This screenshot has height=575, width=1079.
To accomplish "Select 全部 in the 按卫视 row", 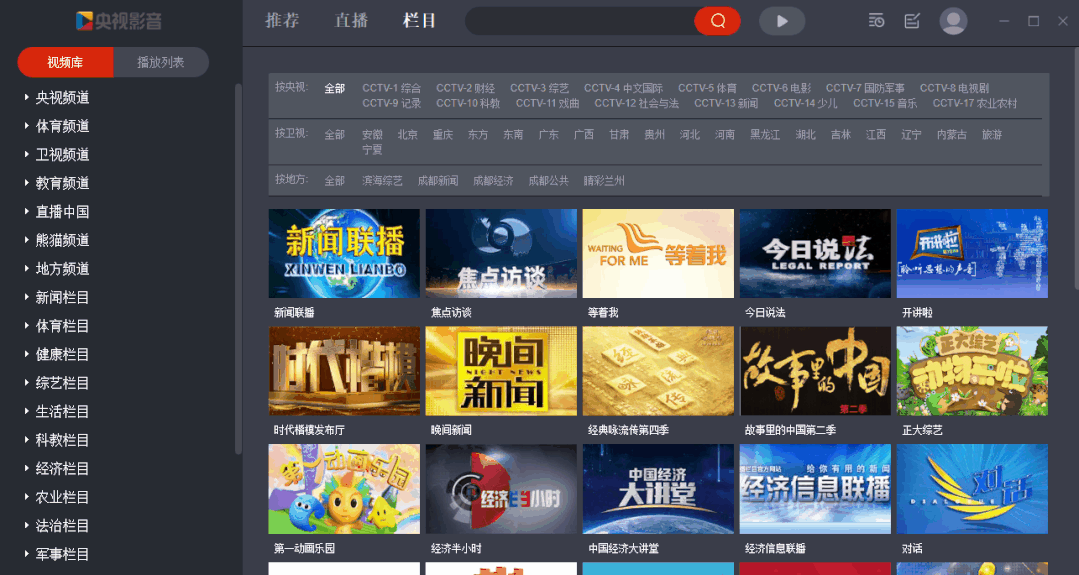I will click(x=334, y=135).
